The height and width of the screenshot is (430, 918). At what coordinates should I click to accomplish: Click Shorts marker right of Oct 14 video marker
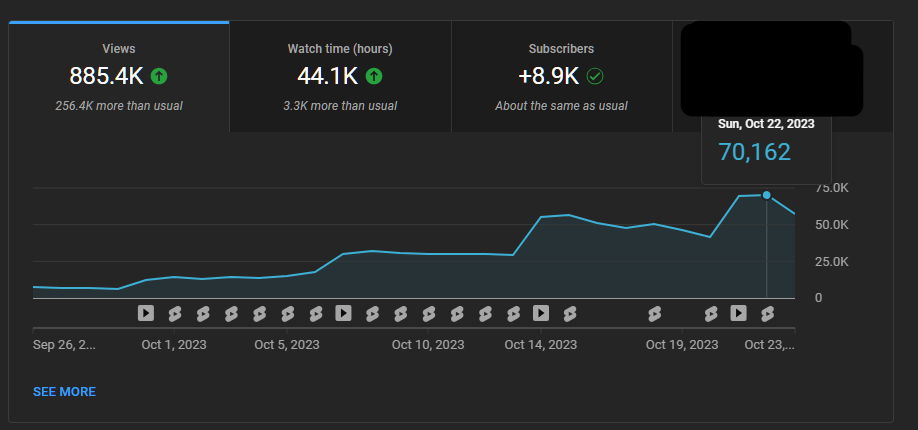pos(570,313)
